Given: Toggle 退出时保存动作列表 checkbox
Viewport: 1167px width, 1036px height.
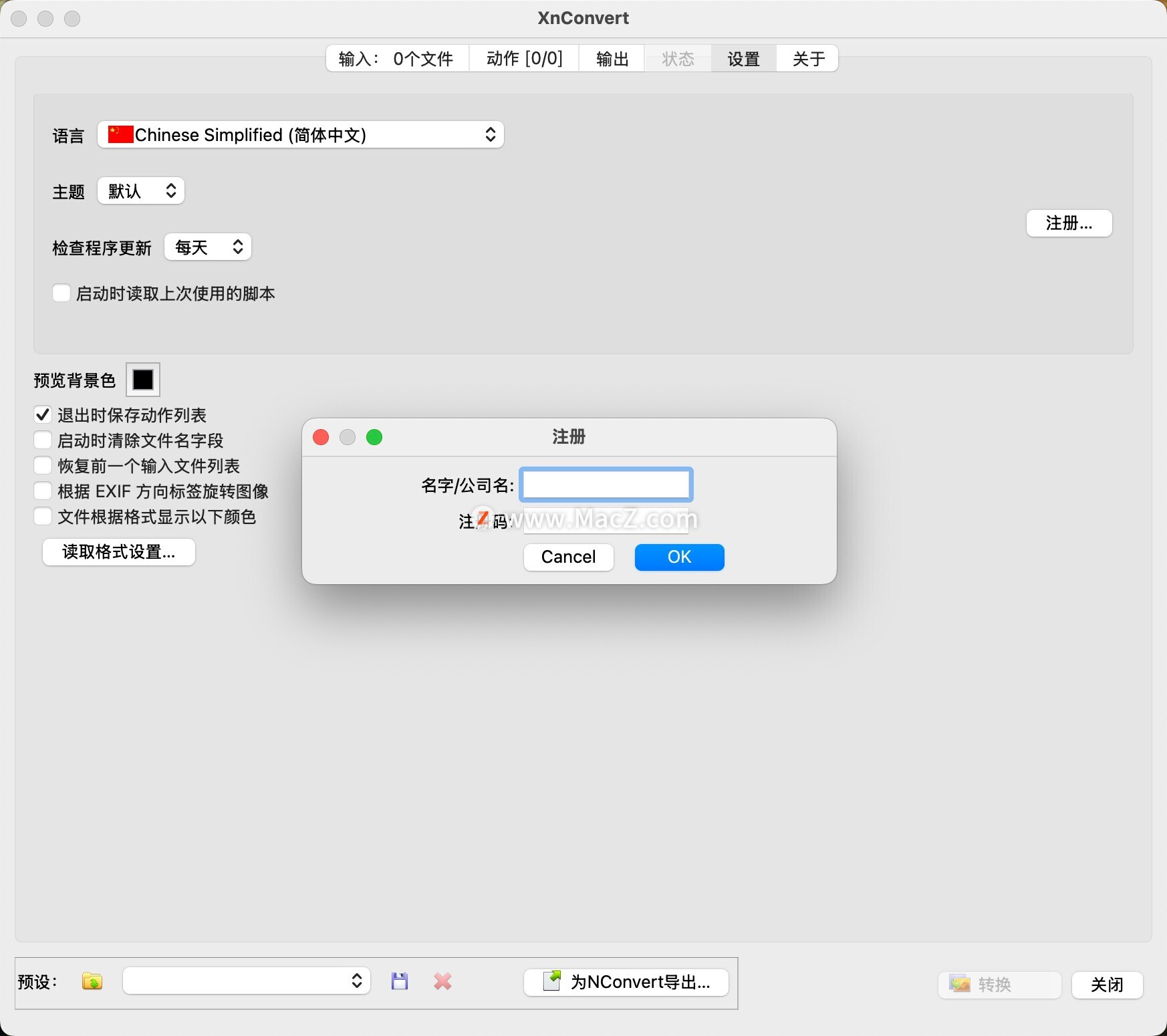Looking at the screenshot, I should [x=43, y=415].
